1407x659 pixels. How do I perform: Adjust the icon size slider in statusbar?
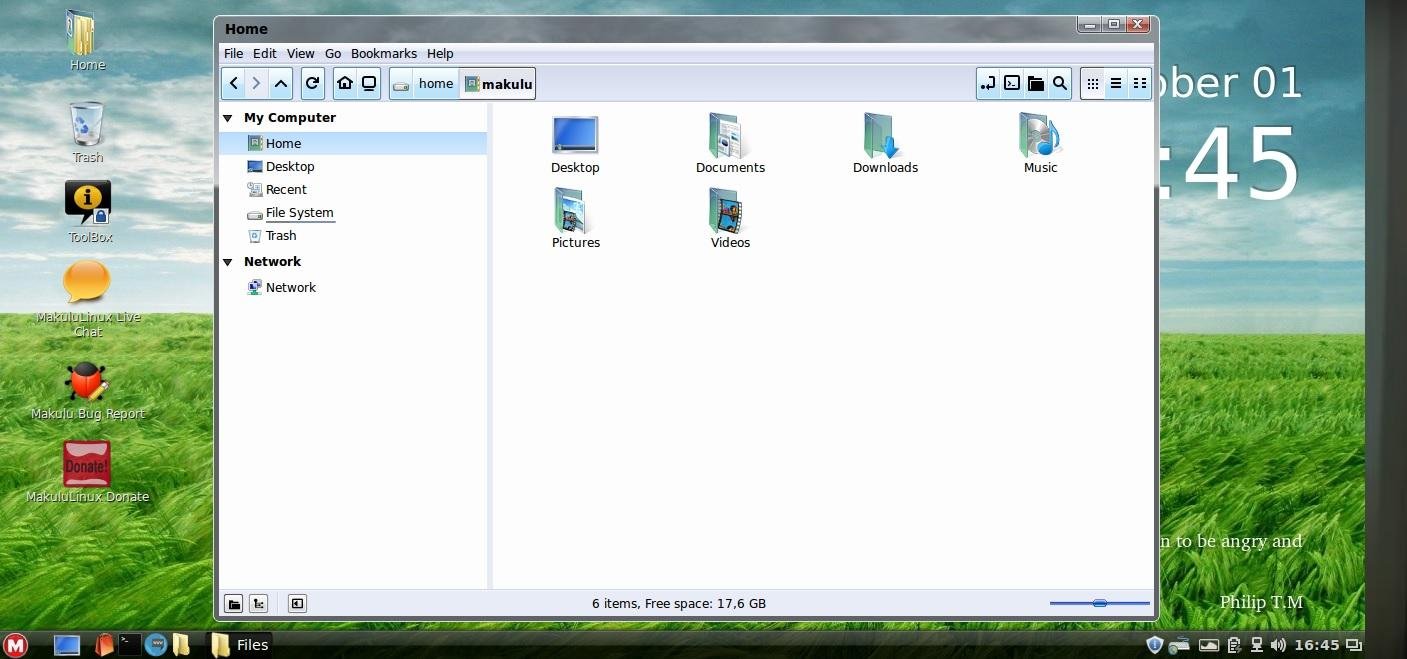pos(1098,603)
